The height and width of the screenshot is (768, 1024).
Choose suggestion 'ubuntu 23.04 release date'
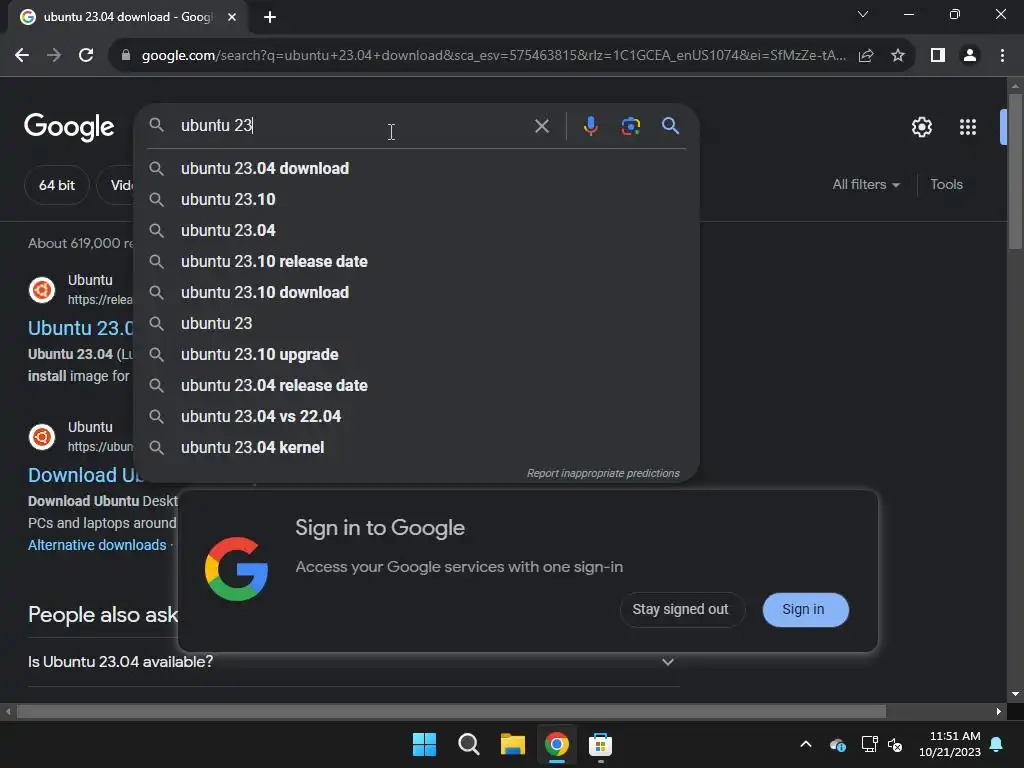[416, 385]
